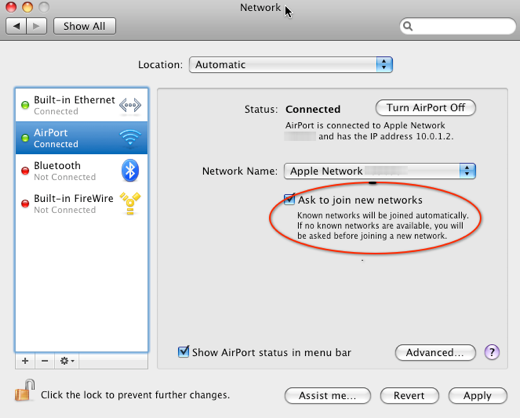Viewport: 520px width, 418px height.
Task: Open the gear action menu
Action: (x=67, y=361)
